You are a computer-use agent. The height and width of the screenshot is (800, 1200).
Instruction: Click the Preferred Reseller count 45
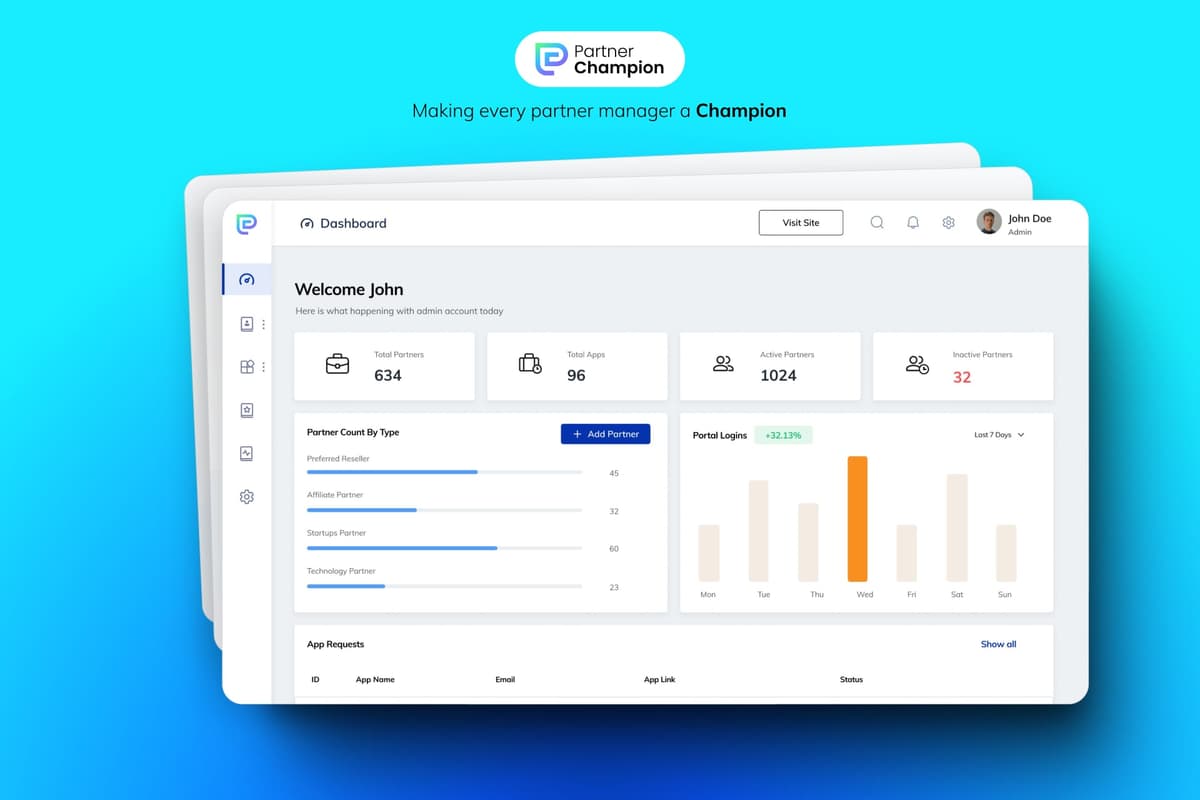pyautogui.click(x=614, y=473)
